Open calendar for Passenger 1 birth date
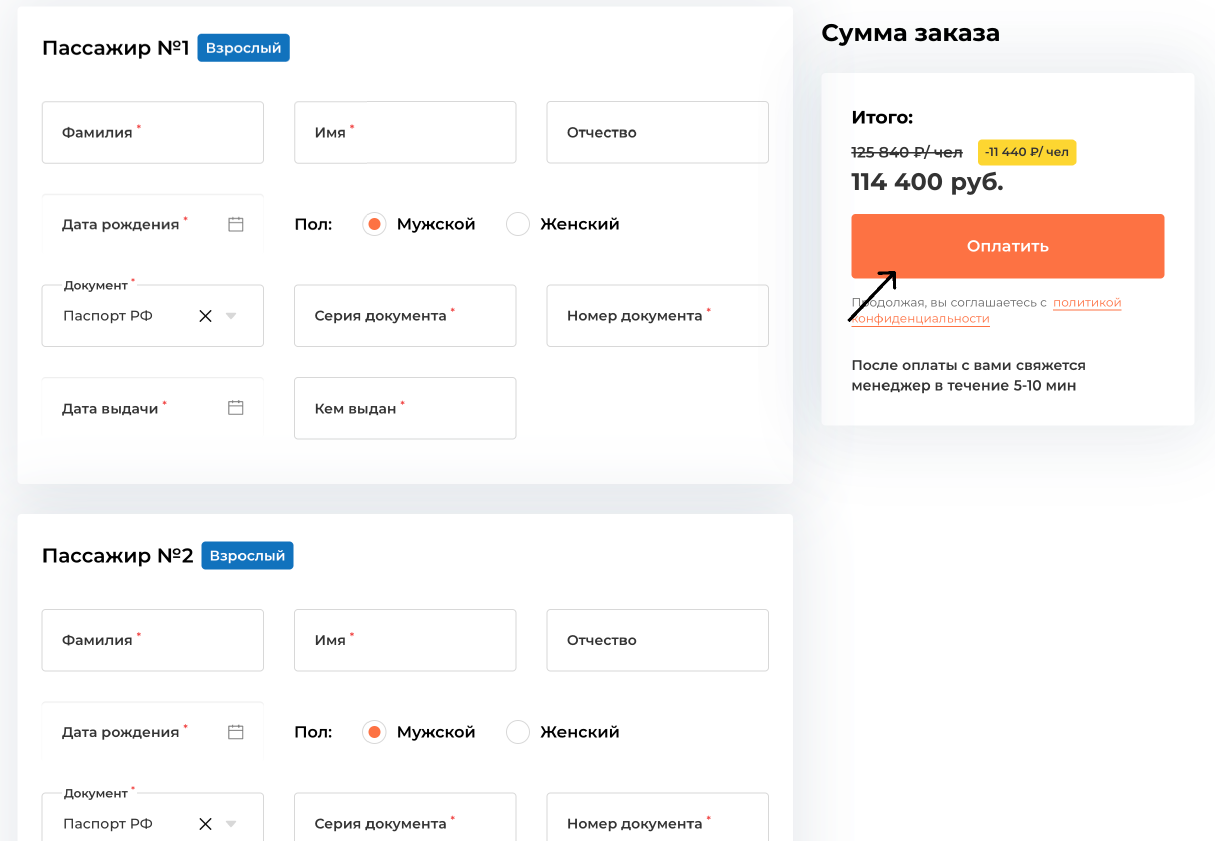The height and width of the screenshot is (841, 1215). [236, 224]
